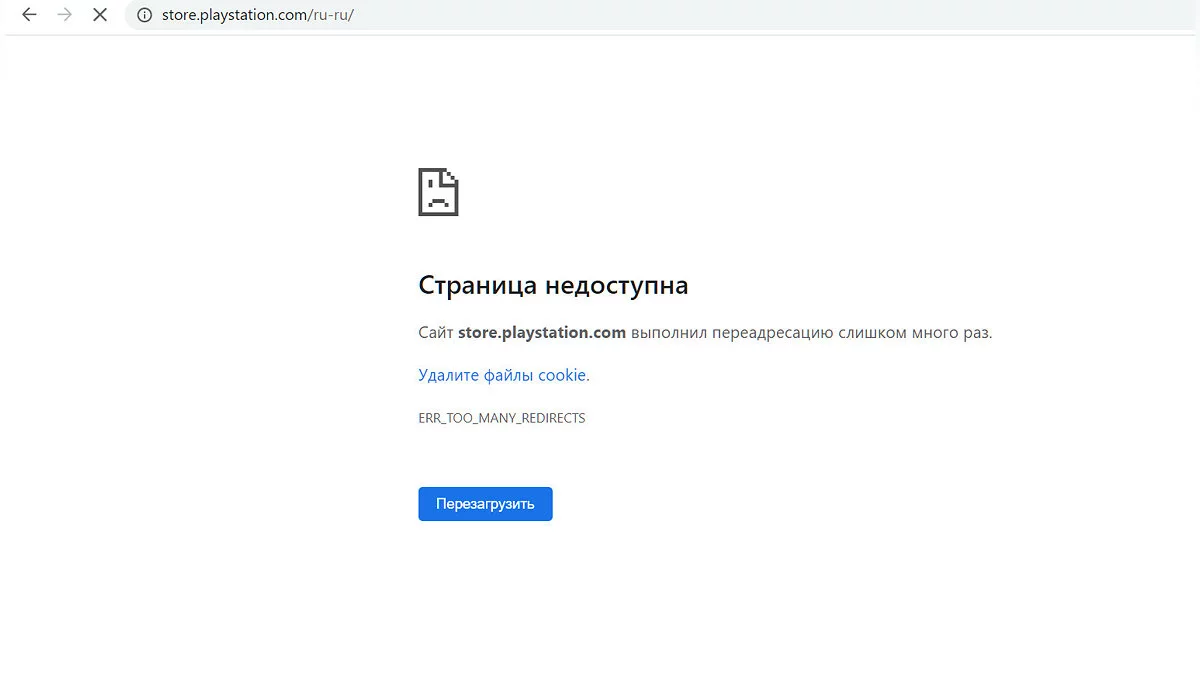Go back using the browser back arrow
1200x675 pixels.
[x=29, y=15]
